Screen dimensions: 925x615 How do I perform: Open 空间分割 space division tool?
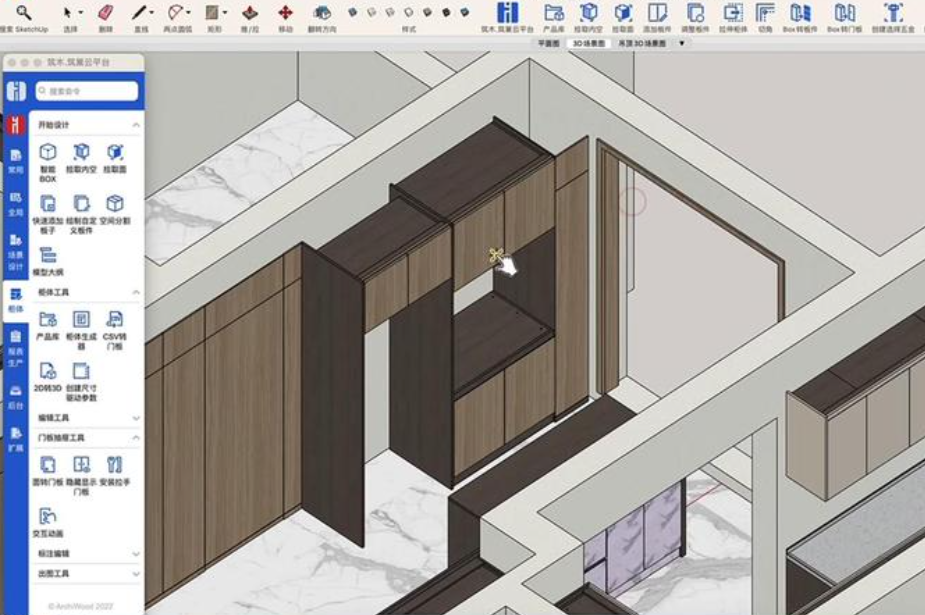[114, 203]
